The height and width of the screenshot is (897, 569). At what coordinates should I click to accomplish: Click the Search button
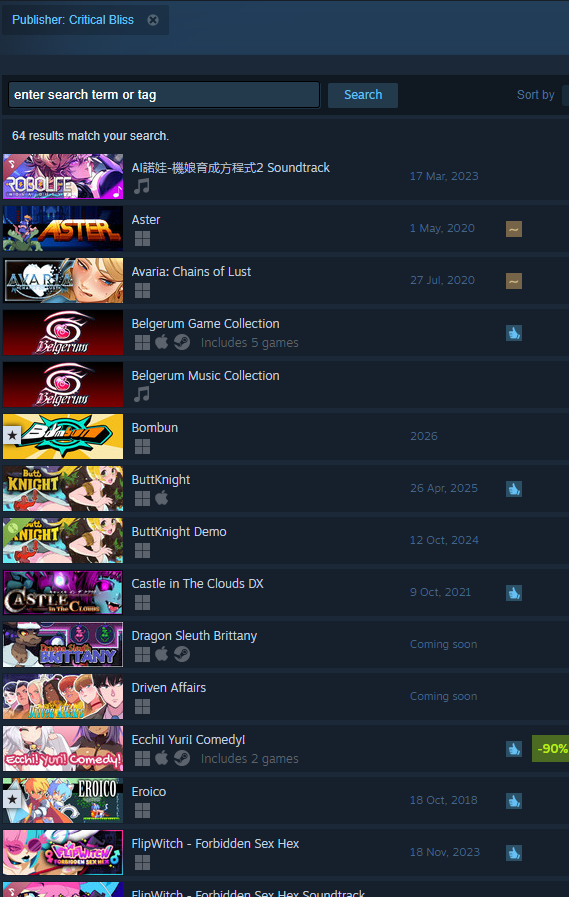click(x=363, y=95)
